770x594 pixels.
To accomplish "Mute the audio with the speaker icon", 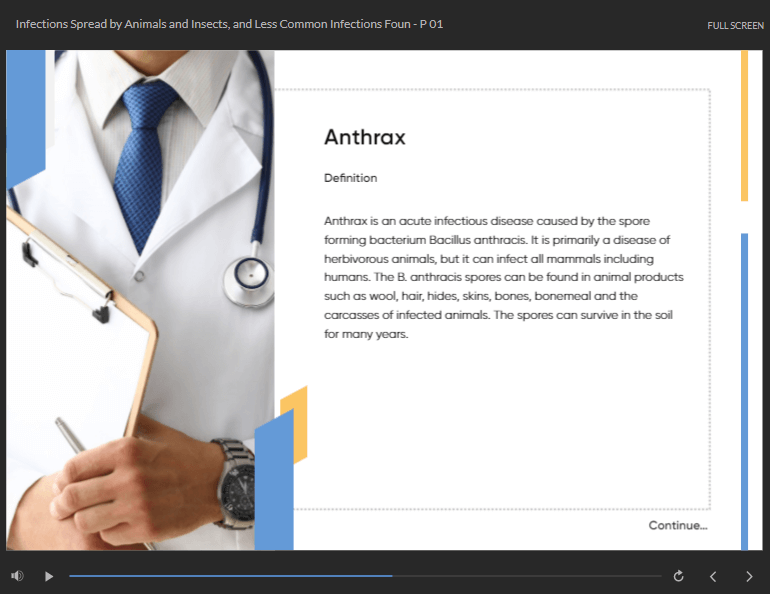I will click(x=17, y=576).
